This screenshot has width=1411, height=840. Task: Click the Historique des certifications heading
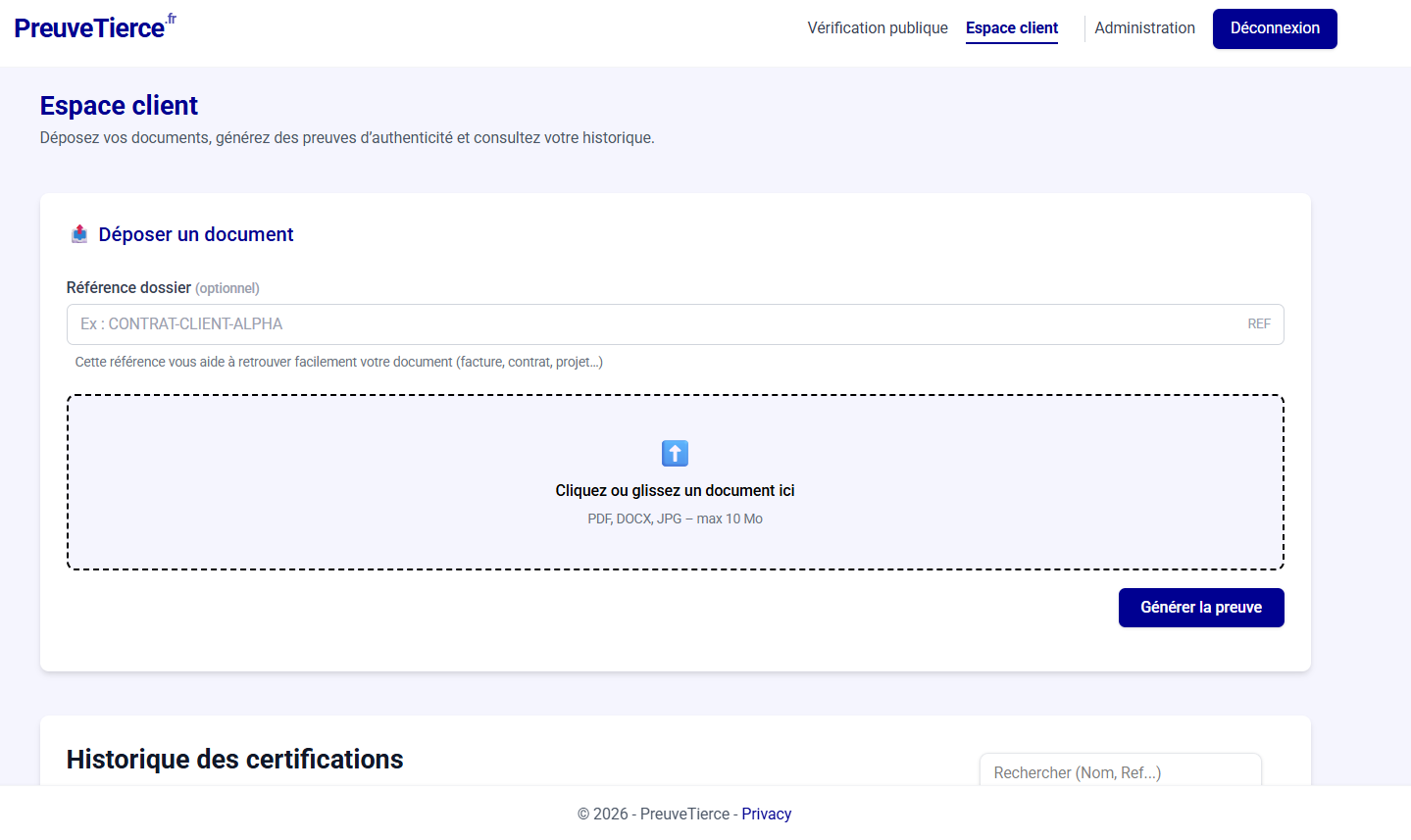tap(233, 759)
